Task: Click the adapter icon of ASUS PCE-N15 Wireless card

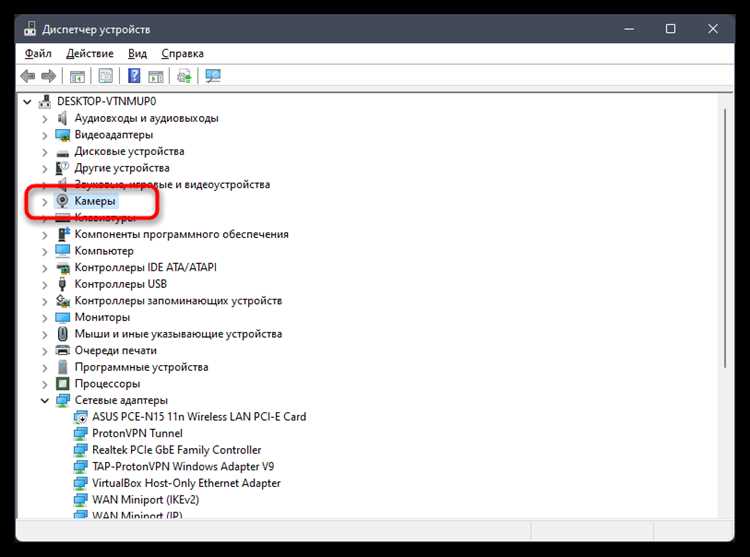Action: pos(80,417)
